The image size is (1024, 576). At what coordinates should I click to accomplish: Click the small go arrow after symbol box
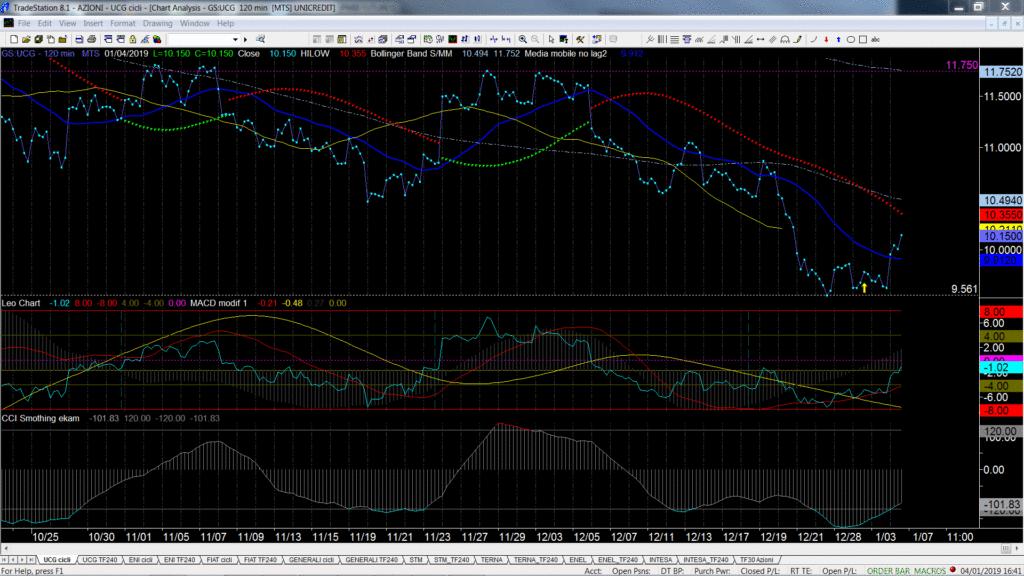(246, 39)
